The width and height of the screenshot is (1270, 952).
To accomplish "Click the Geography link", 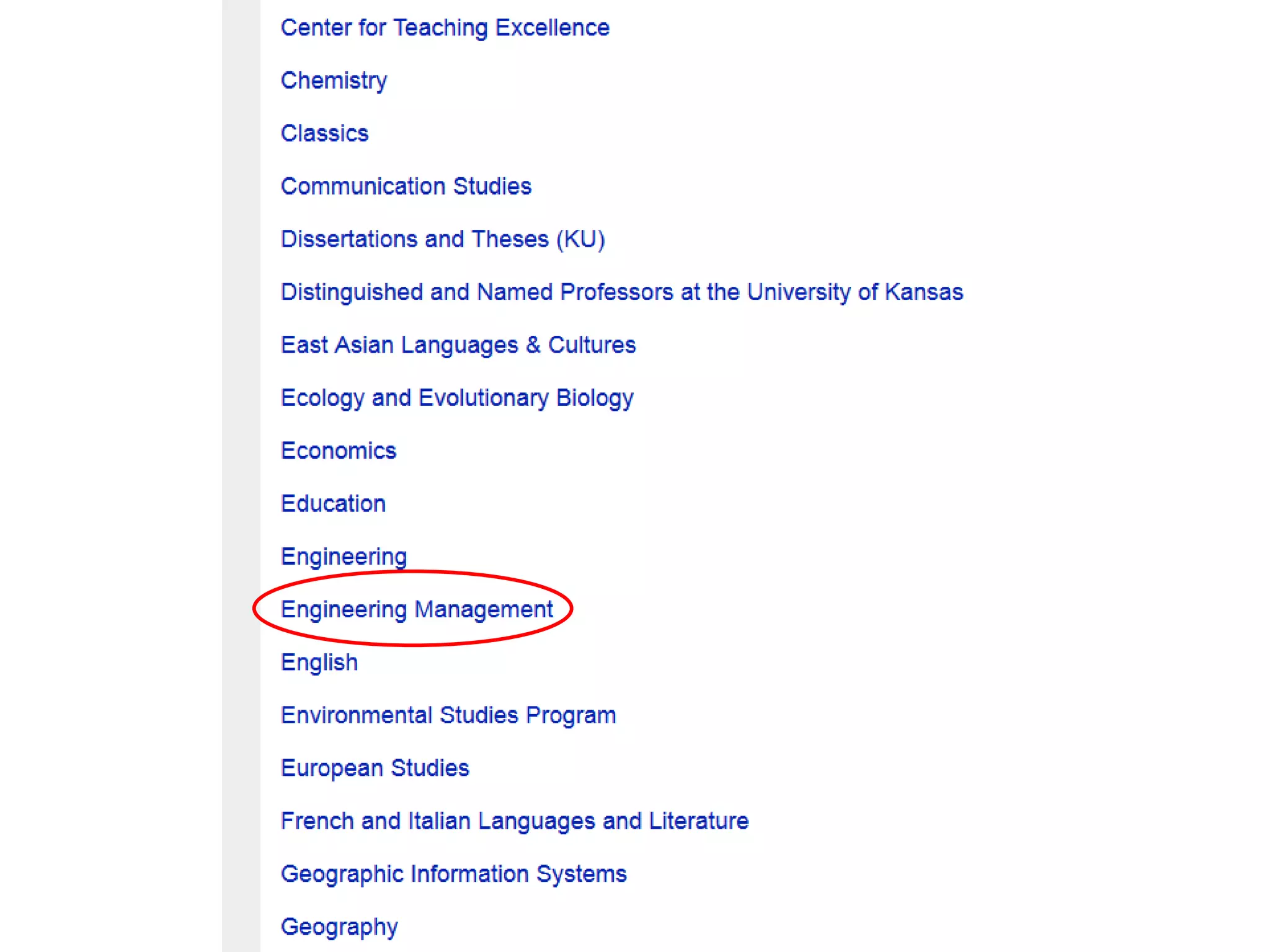I will point(339,927).
